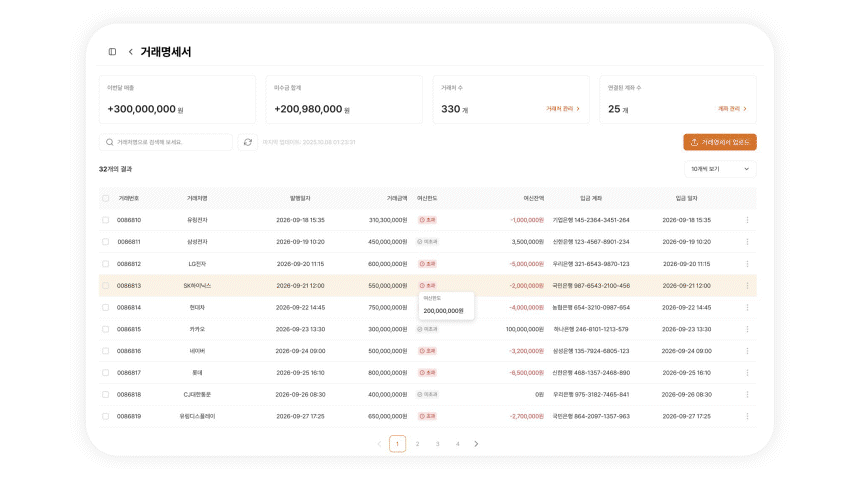Click the refresh icon next to search

[247, 142]
